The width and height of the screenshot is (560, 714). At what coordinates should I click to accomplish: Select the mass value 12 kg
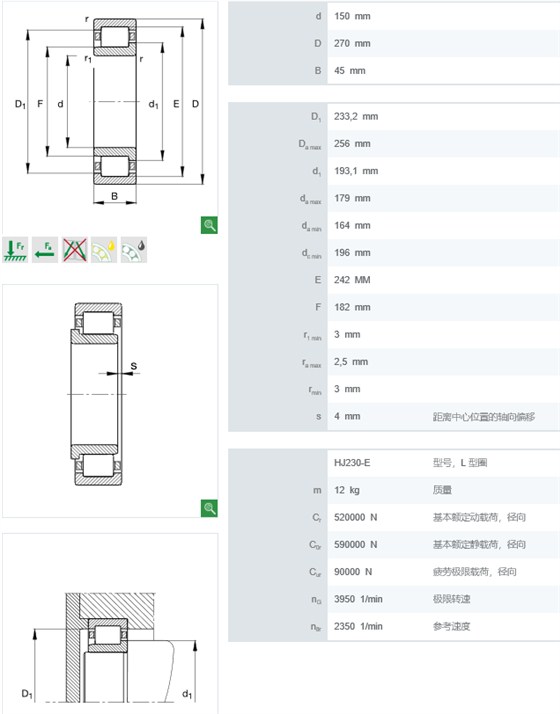point(346,490)
